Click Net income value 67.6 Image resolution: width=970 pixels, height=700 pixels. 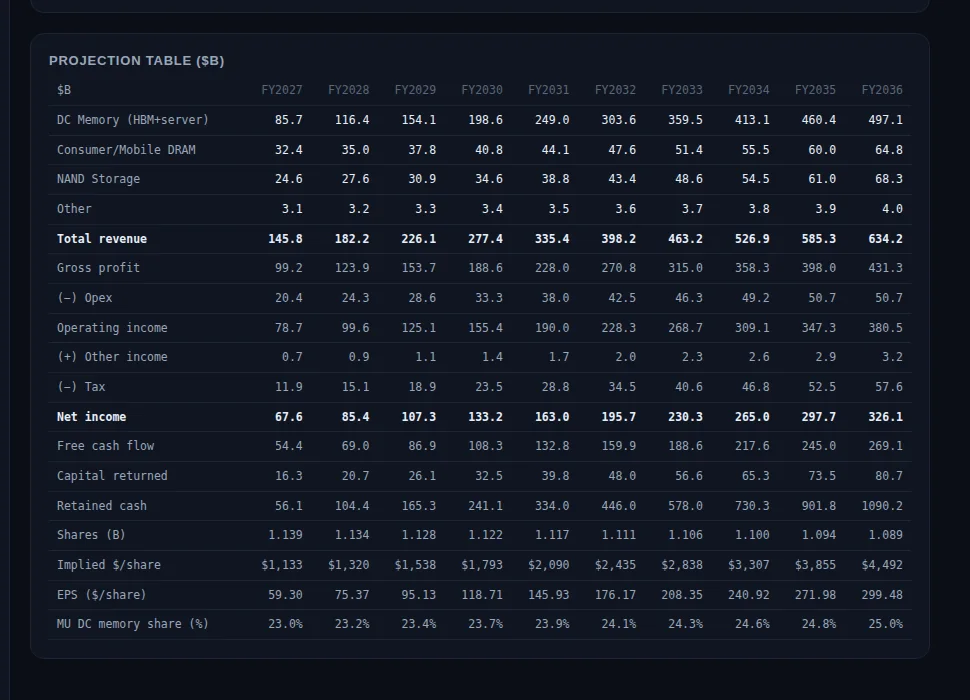coord(289,417)
